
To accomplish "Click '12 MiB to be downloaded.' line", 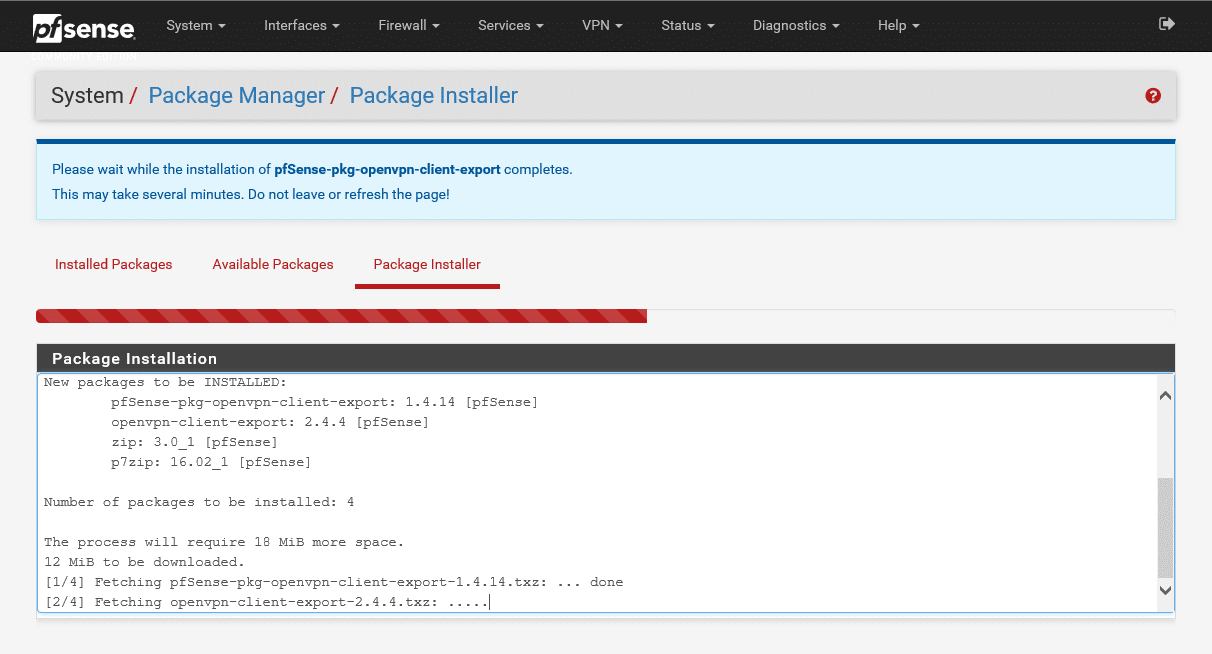I will pyautogui.click(x=144, y=562).
